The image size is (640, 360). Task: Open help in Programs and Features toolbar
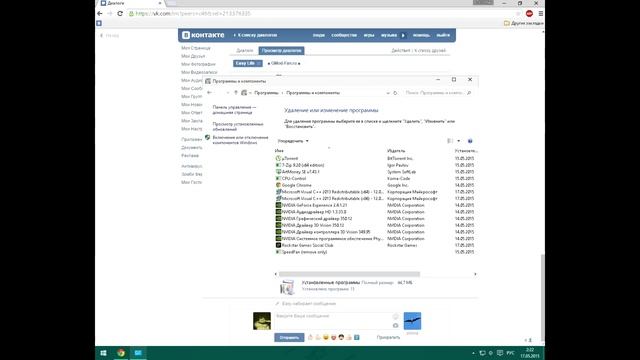click(x=470, y=141)
